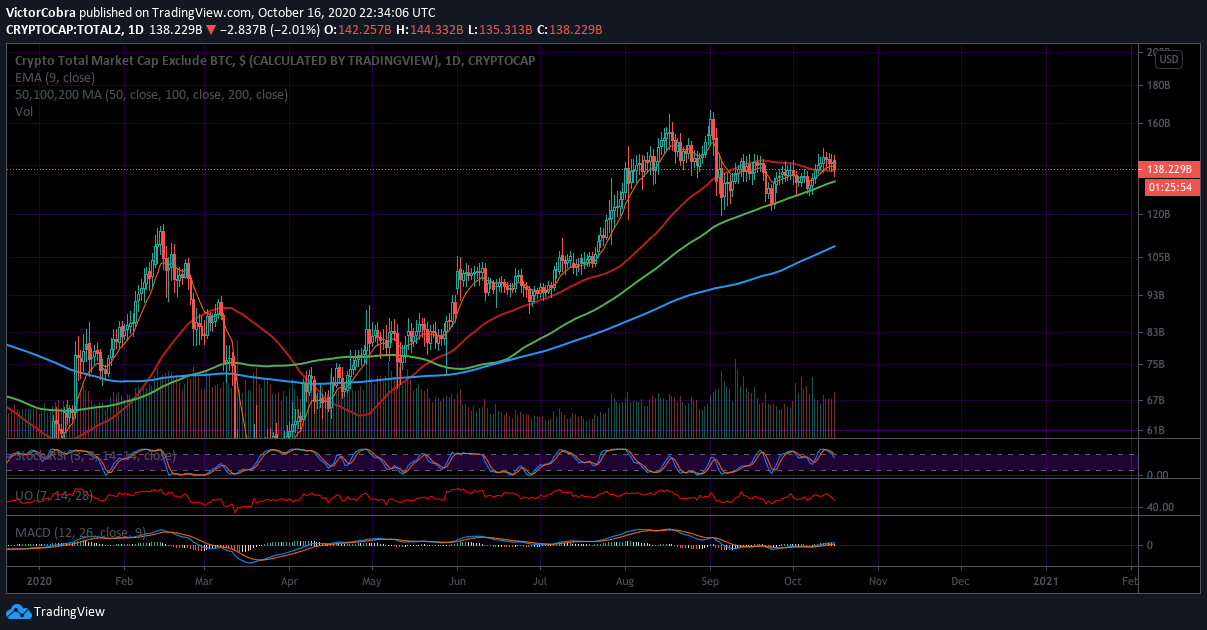Click the Nov label on time axis
This screenshot has width=1207, height=630.
pyautogui.click(x=877, y=580)
